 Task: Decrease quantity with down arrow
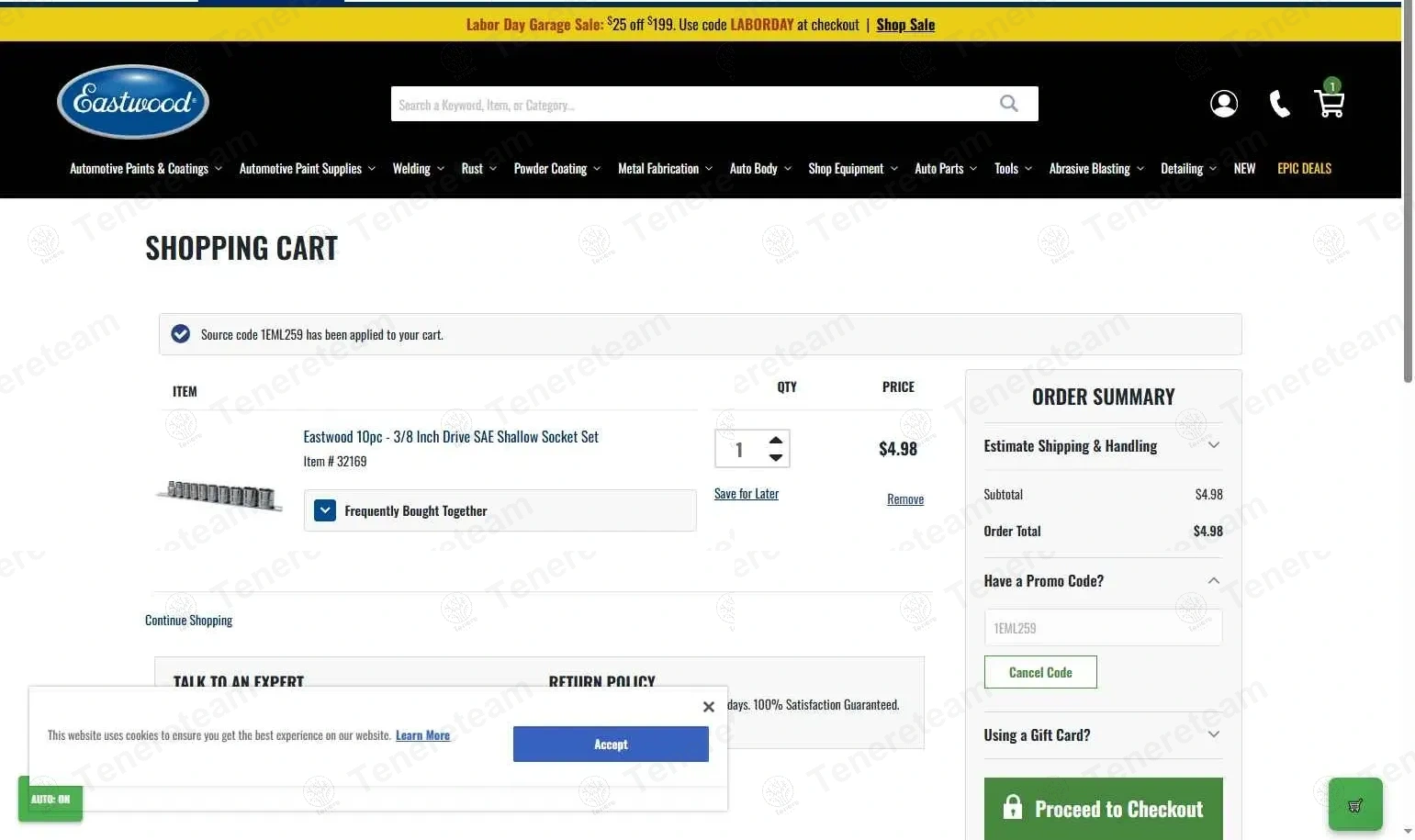[776, 457]
